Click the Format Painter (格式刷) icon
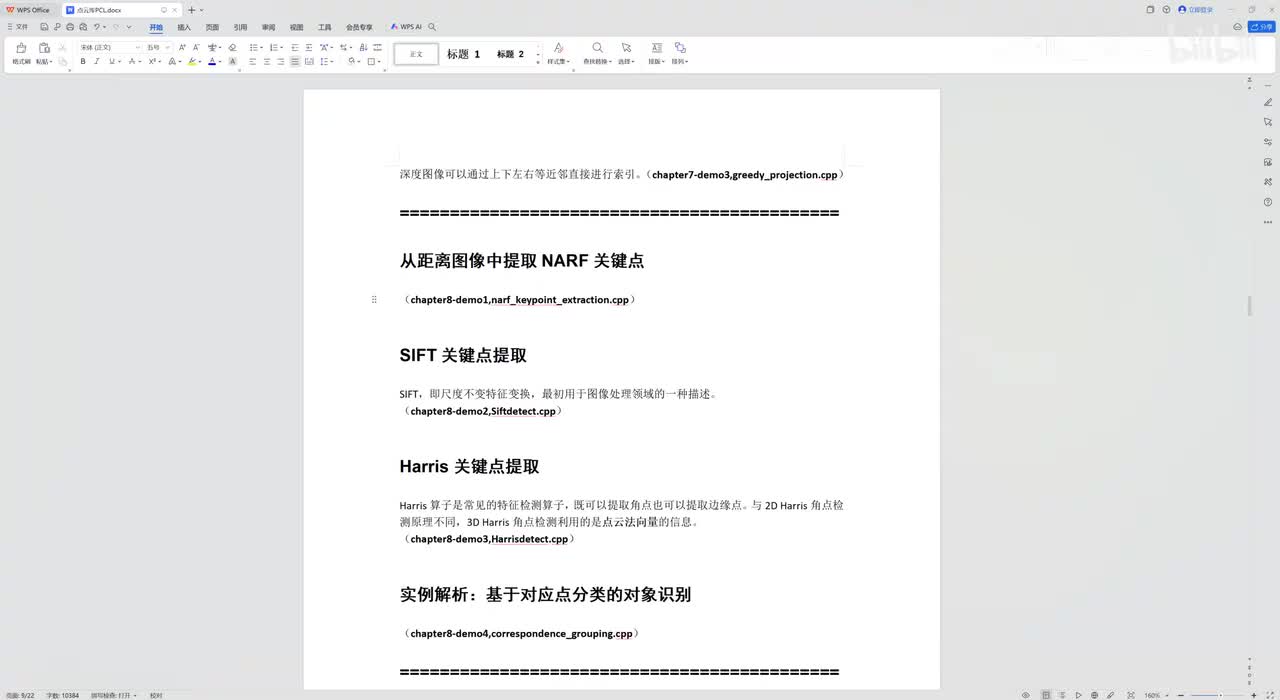1280x700 pixels. (21, 48)
